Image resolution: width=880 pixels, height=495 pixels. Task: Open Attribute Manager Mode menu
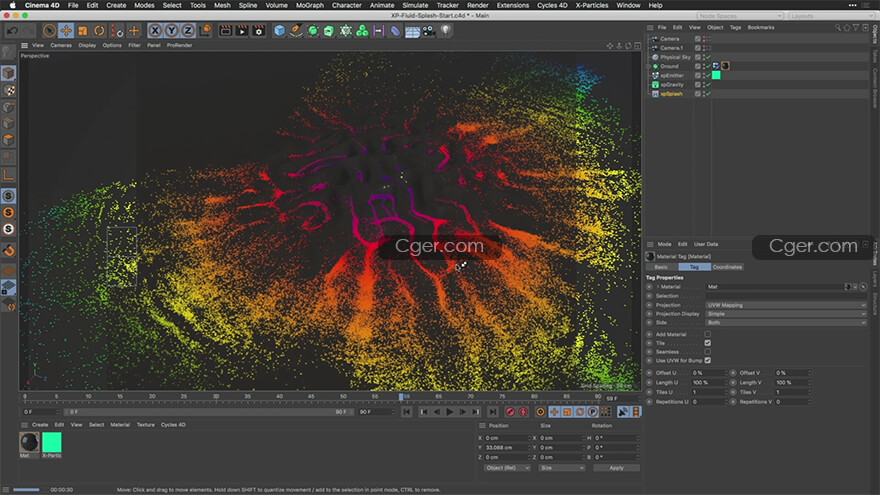(664, 244)
